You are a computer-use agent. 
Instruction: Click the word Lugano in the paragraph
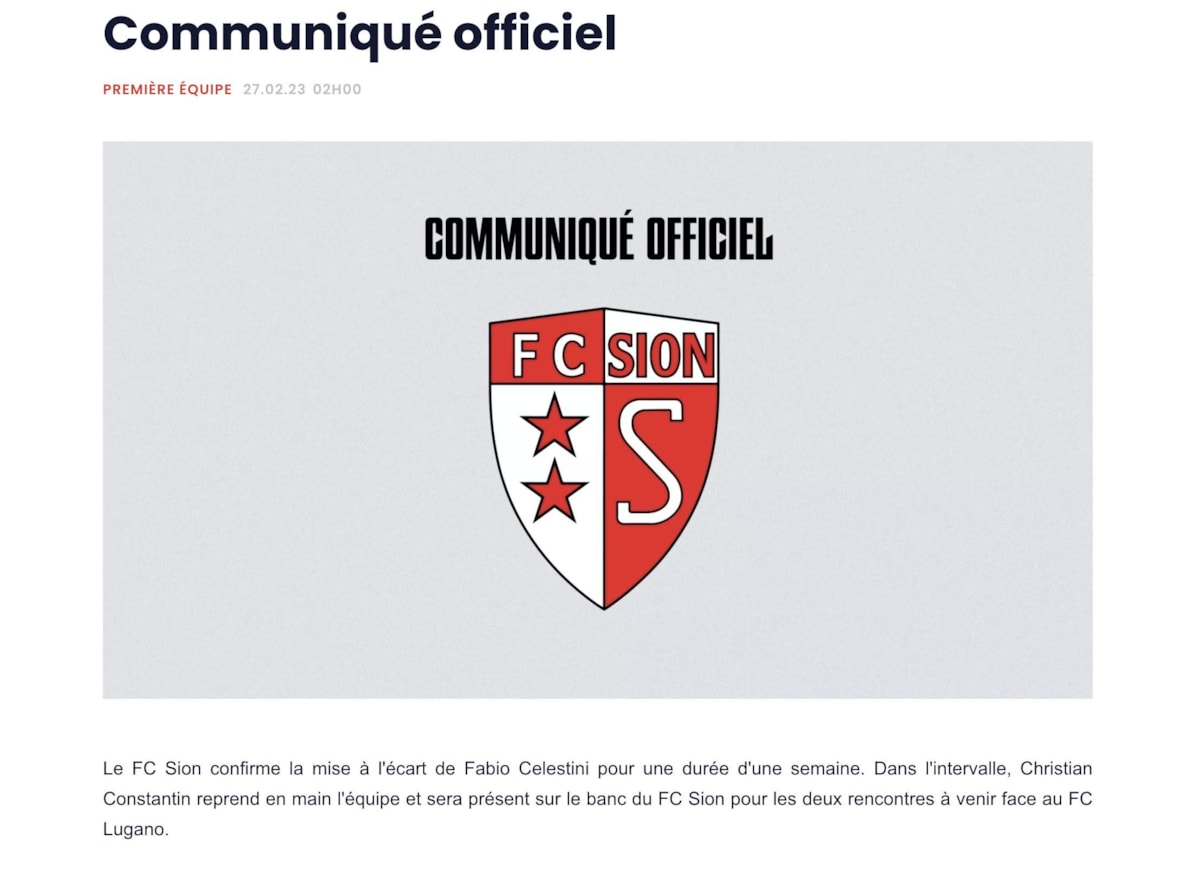(132, 830)
